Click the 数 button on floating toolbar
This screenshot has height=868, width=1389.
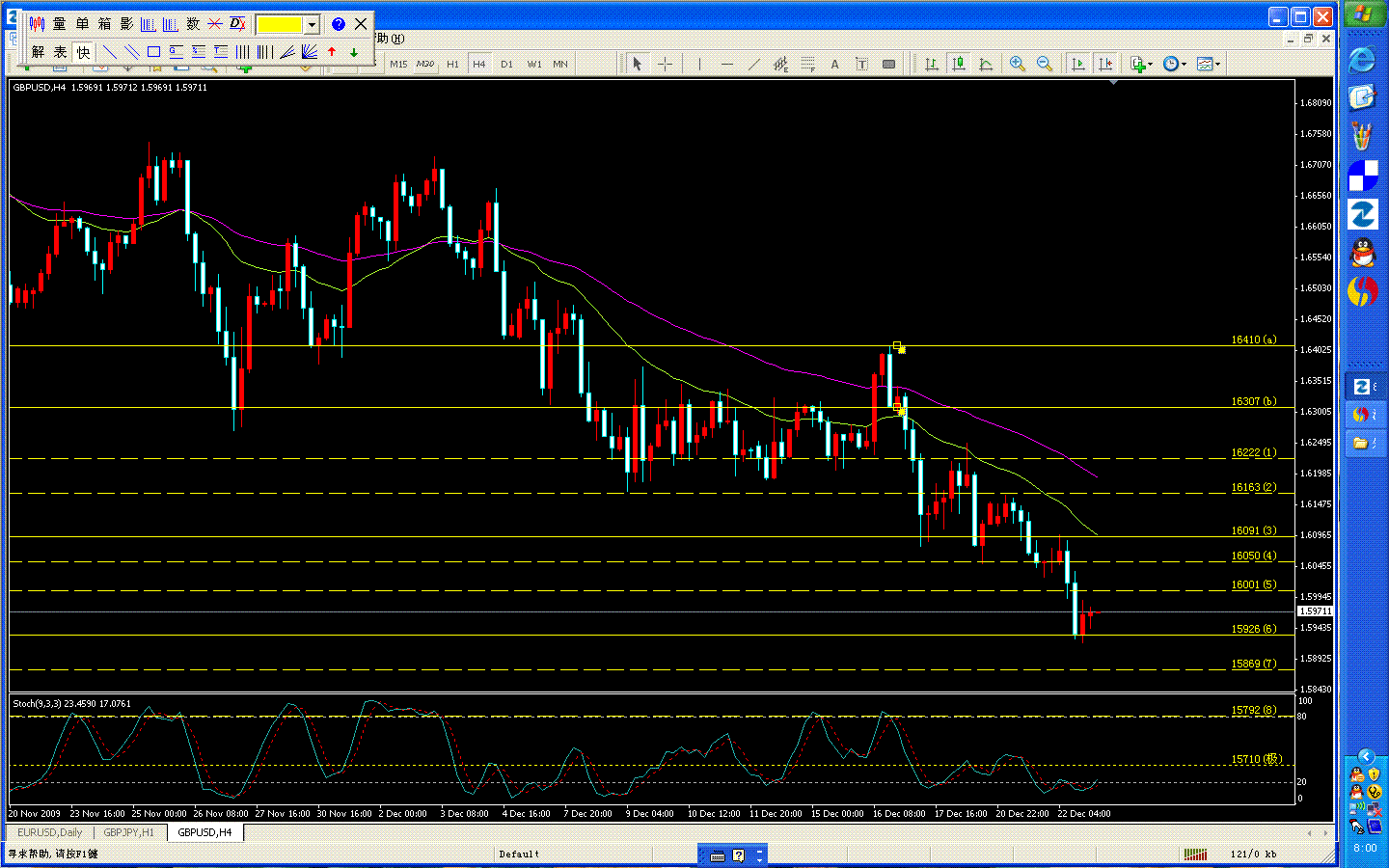coord(193,24)
